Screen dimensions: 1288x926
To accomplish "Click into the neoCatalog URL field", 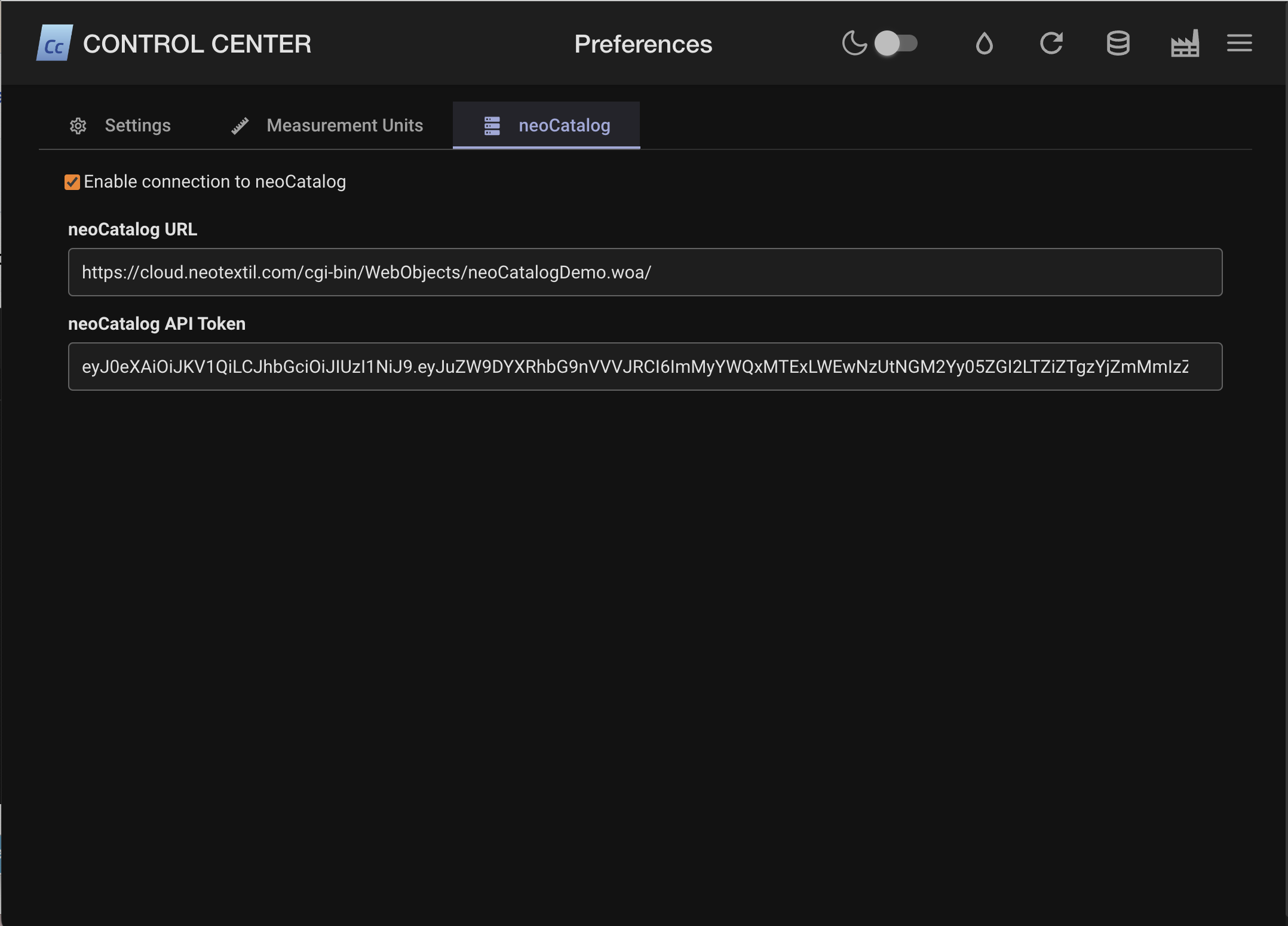I will tap(645, 272).
